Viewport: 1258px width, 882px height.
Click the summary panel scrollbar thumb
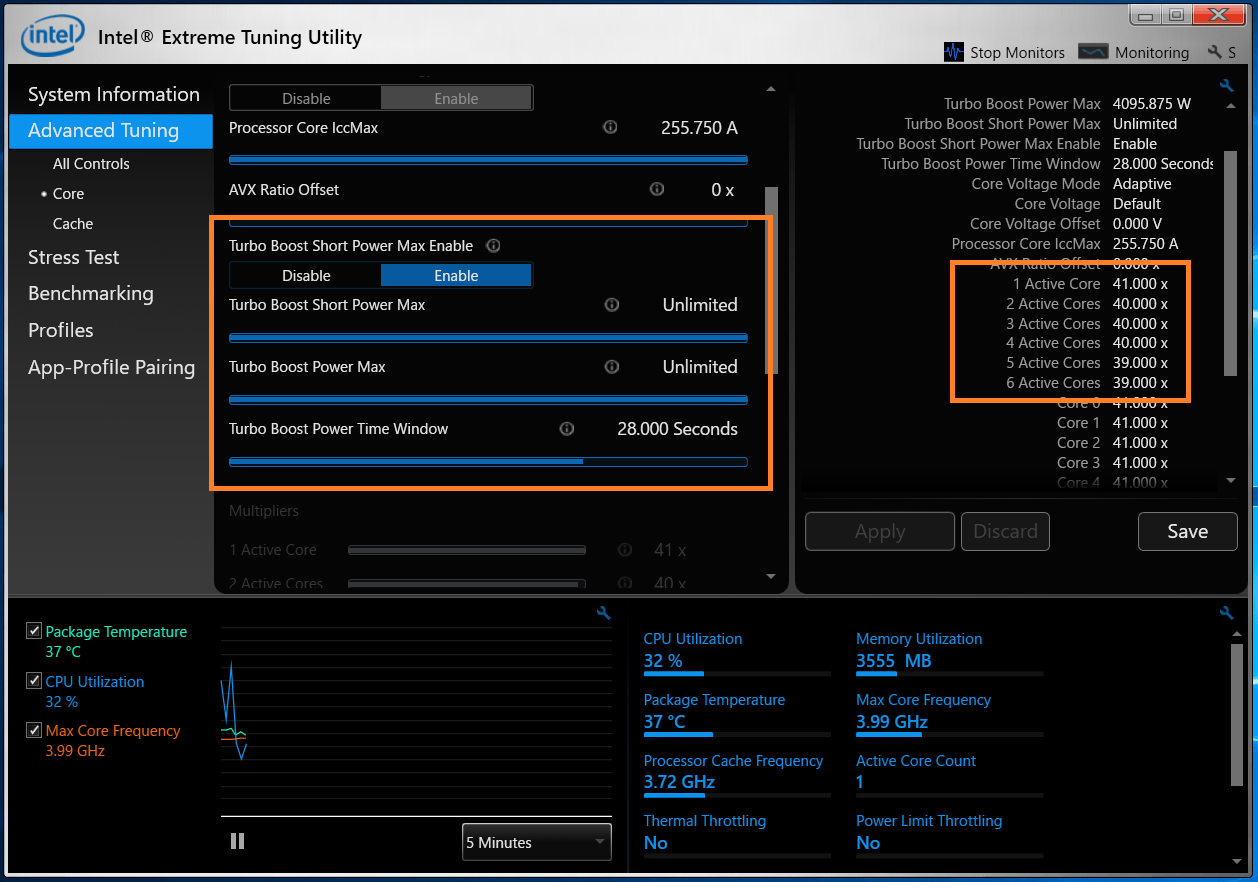click(1231, 263)
